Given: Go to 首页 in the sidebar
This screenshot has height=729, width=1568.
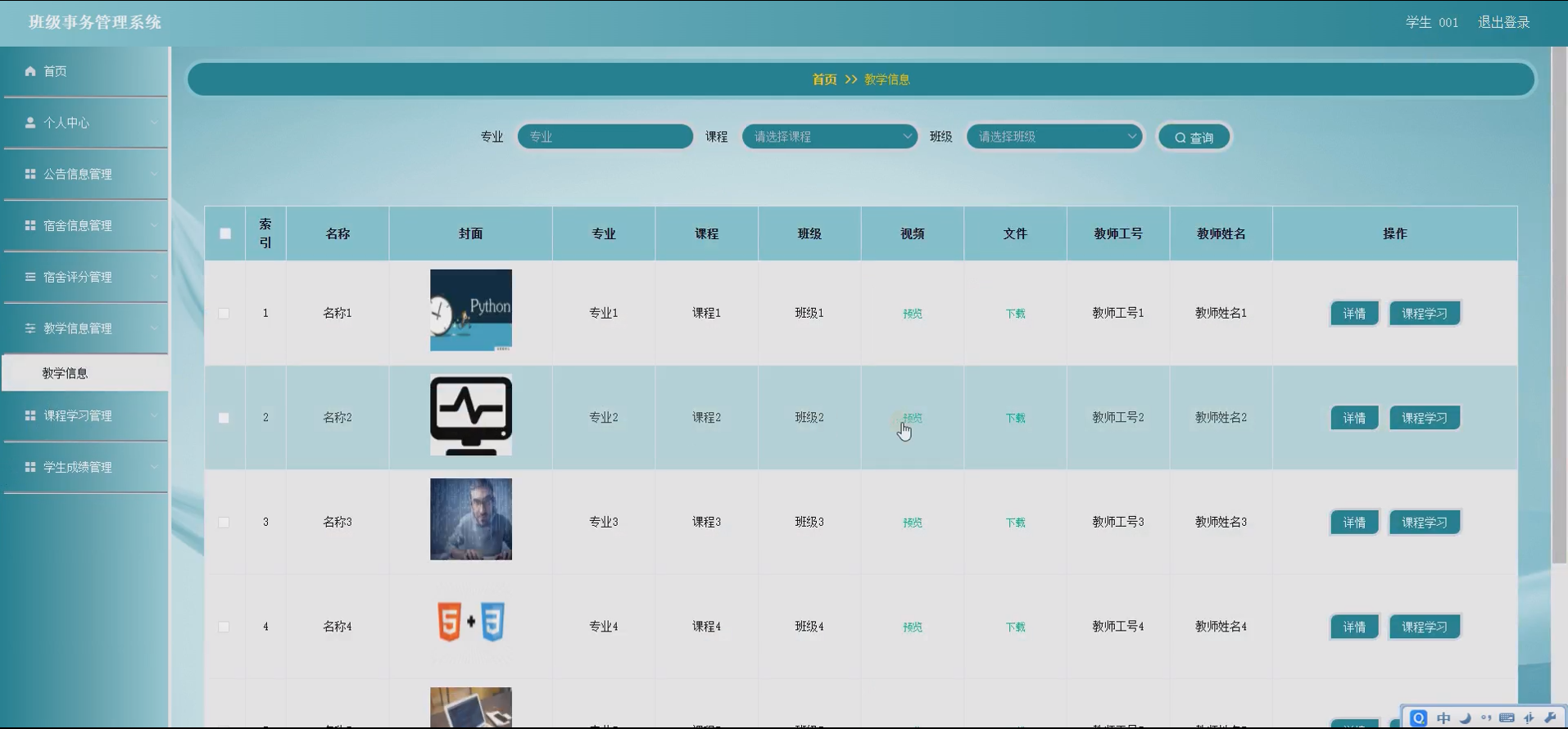Looking at the screenshot, I should pyautogui.click(x=85, y=71).
